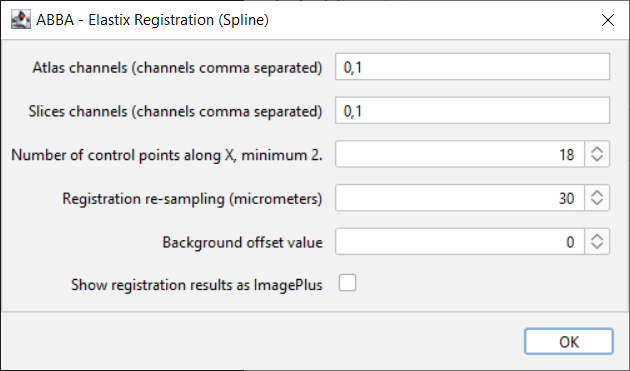The height and width of the screenshot is (371, 630).
Task: Click the Slices channels input field
Action: pos(472,111)
